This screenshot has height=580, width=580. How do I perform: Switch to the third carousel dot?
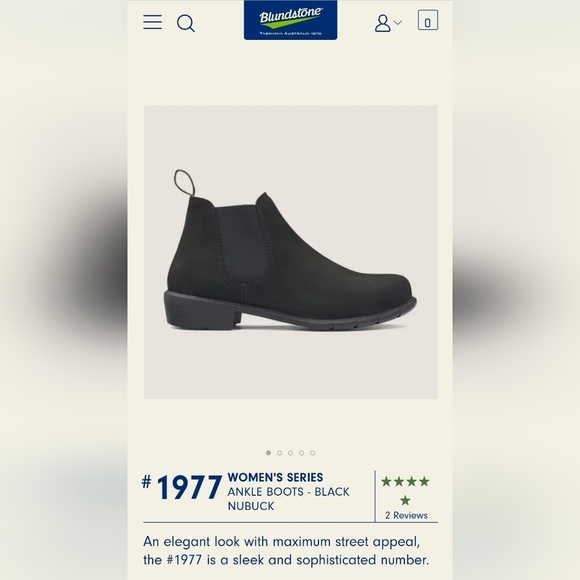click(x=291, y=453)
